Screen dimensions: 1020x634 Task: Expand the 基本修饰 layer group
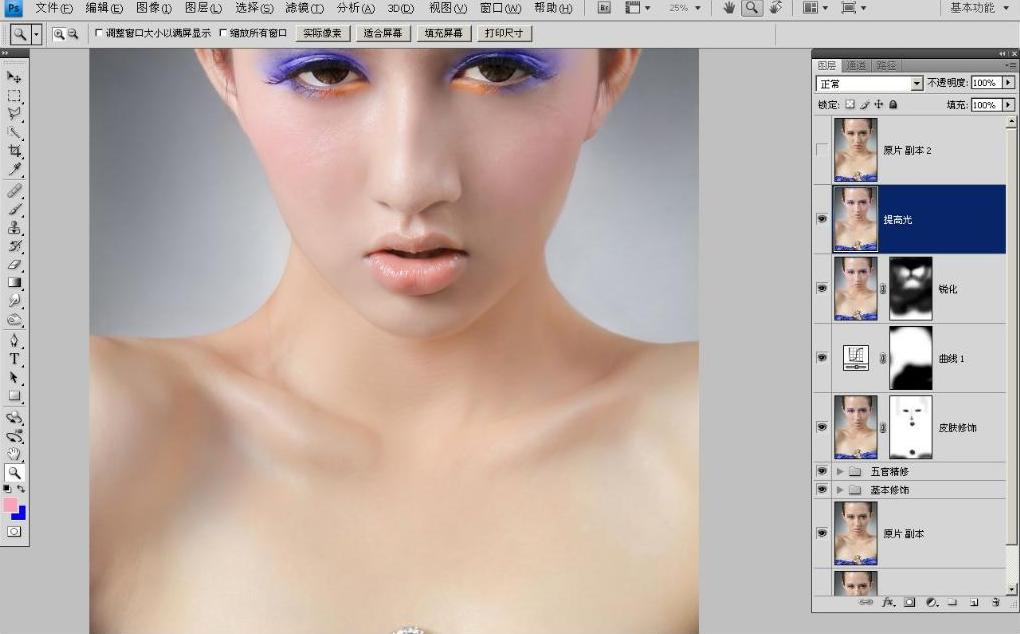tap(840, 490)
